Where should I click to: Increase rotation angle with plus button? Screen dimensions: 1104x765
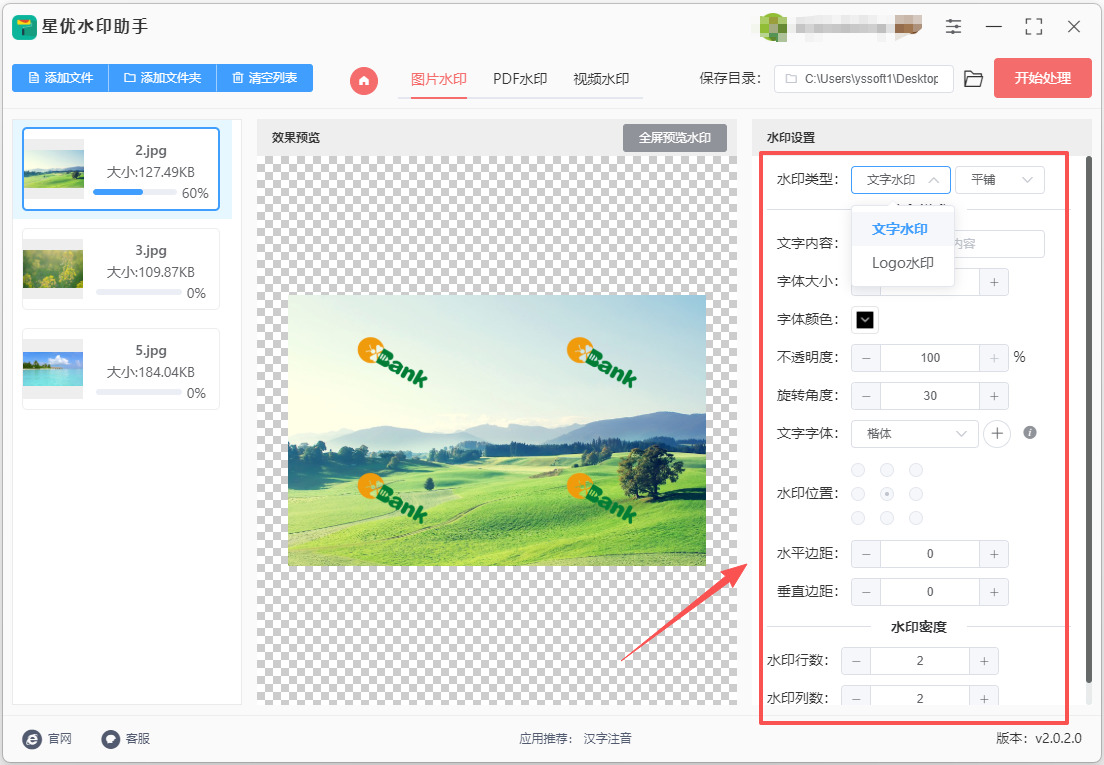click(x=993, y=396)
